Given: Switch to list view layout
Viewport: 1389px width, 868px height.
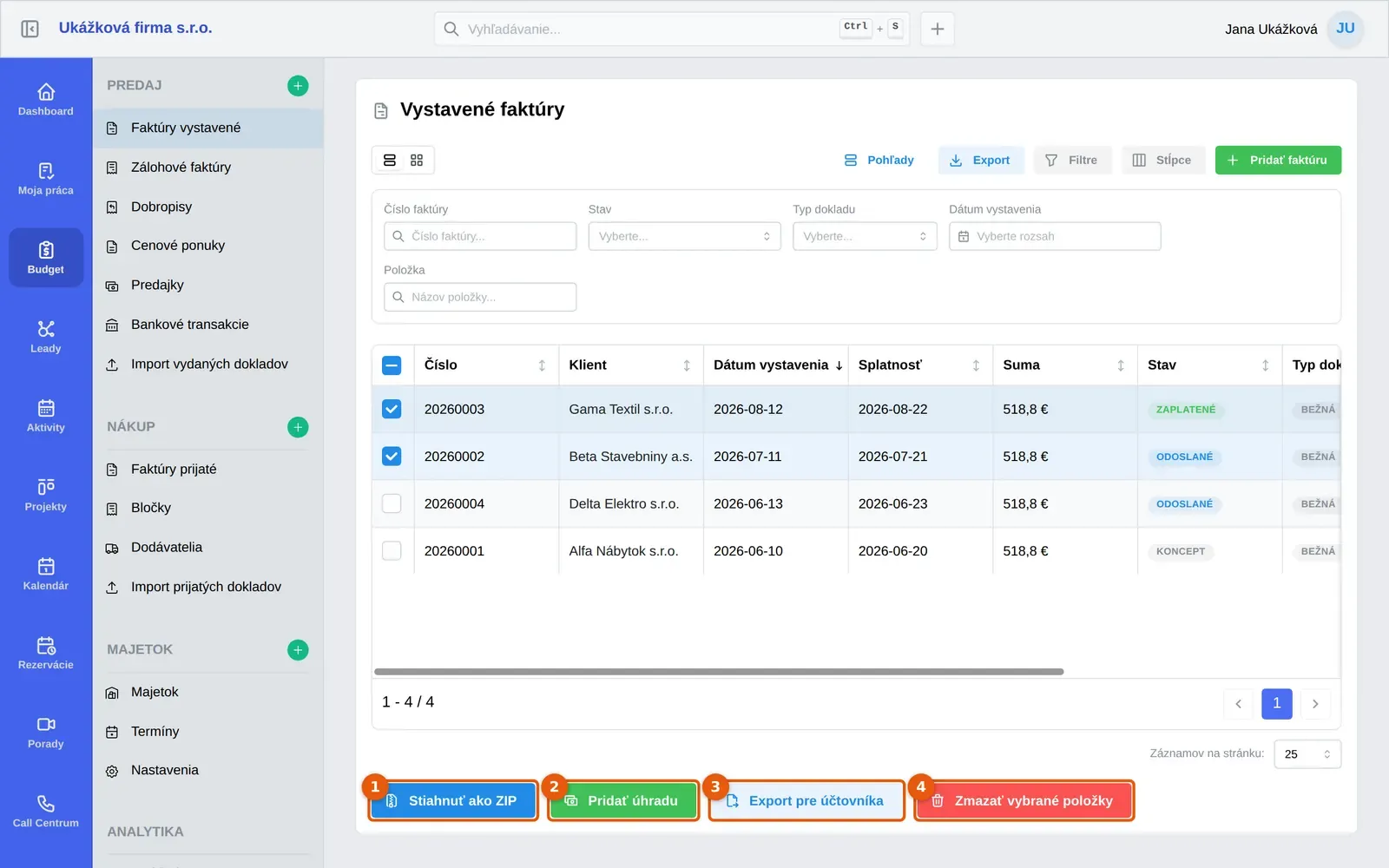Looking at the screenshot, I should tap(390, 161).
